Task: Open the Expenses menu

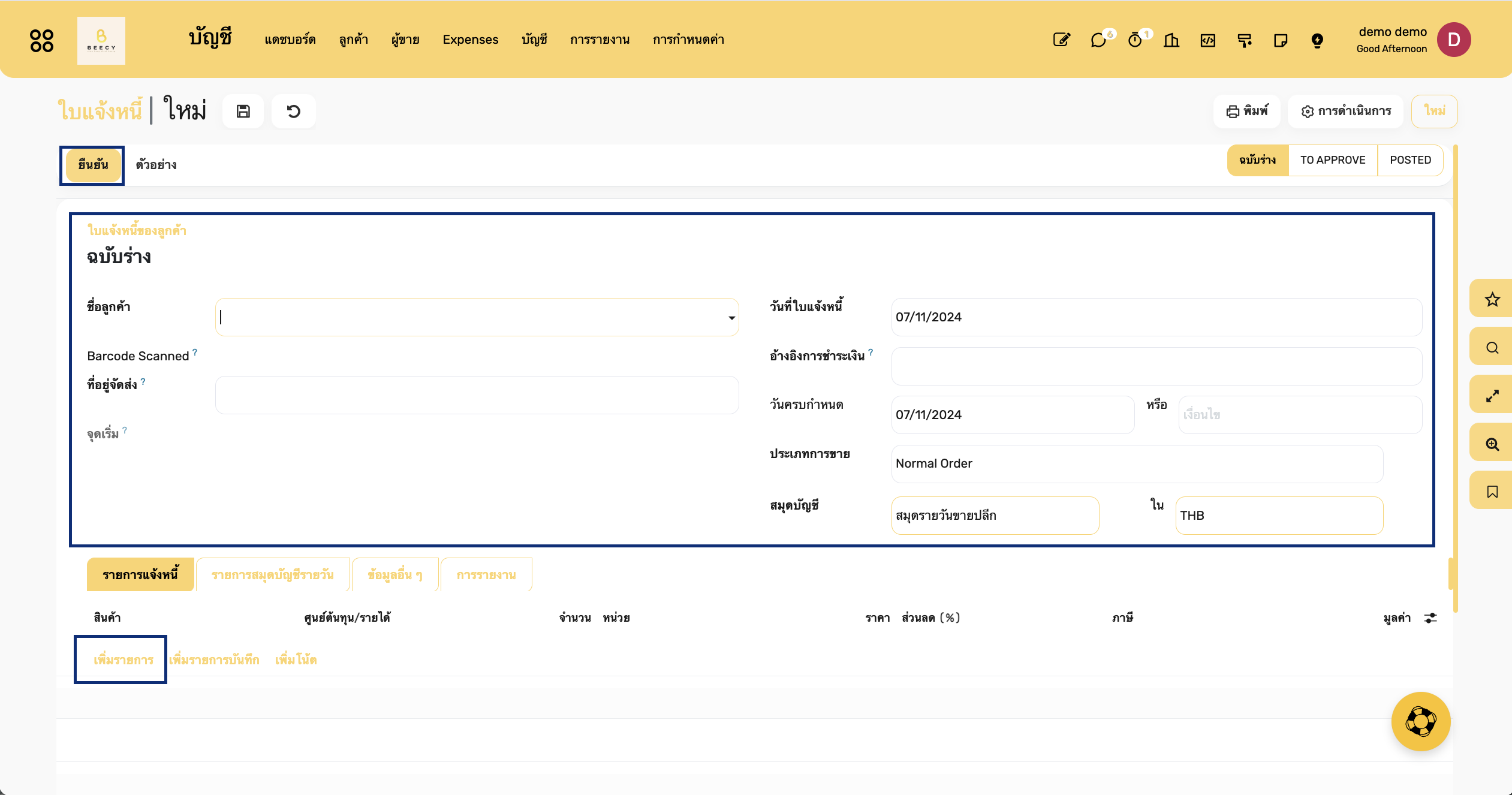Action: 471,40
